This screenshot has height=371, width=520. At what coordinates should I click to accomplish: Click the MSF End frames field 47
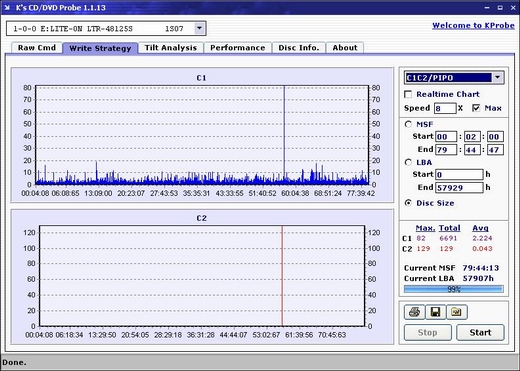coord(495,150)
